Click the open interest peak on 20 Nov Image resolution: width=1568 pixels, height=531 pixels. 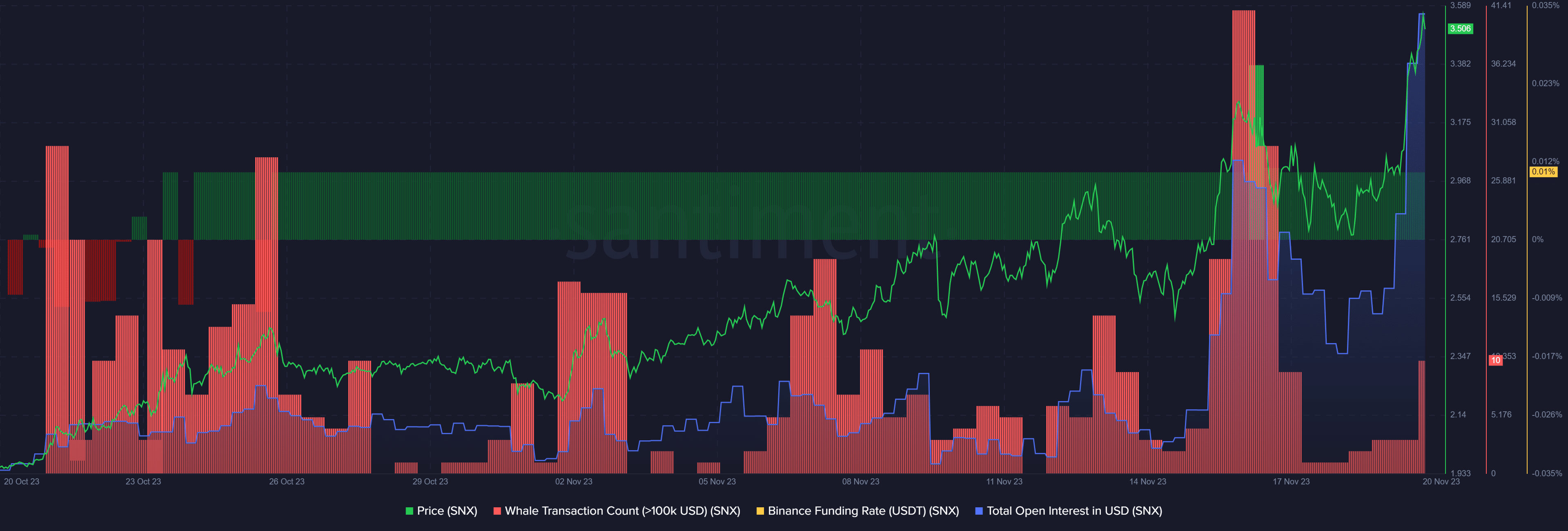tap(1421, 14)
